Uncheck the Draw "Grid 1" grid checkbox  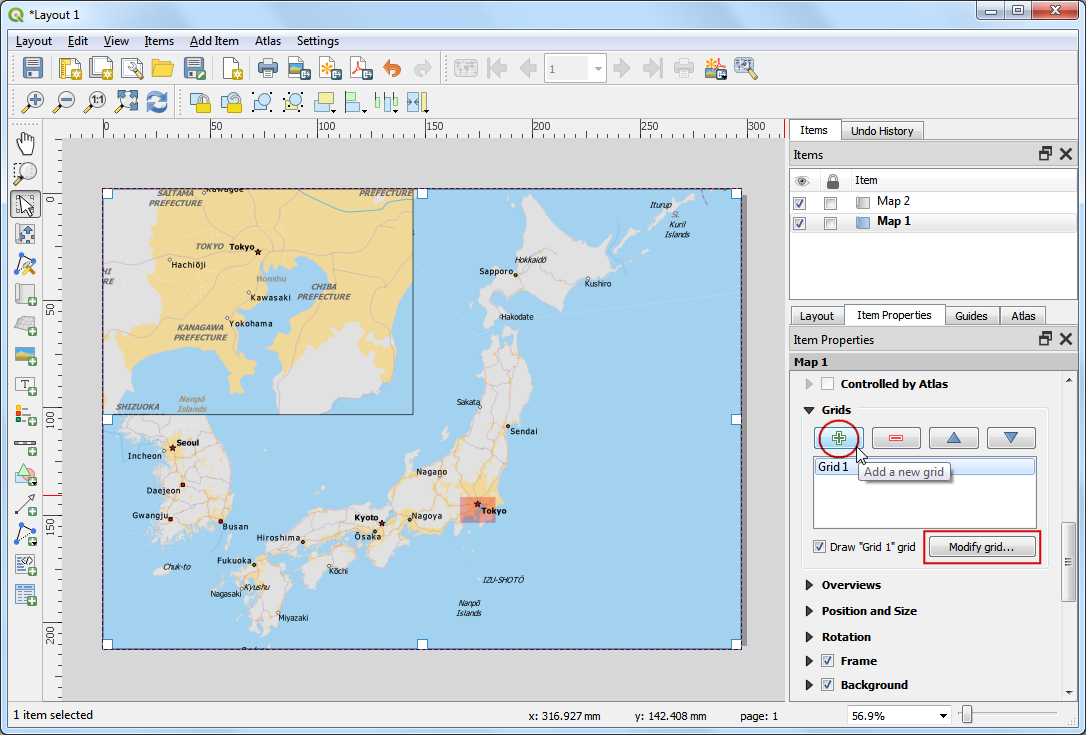coord(820,547)
